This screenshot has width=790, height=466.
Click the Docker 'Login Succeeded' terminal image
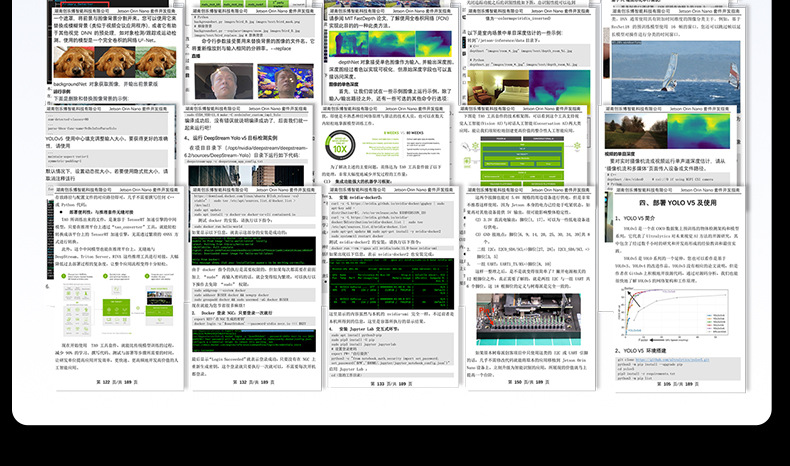click(x=253, y=341)
